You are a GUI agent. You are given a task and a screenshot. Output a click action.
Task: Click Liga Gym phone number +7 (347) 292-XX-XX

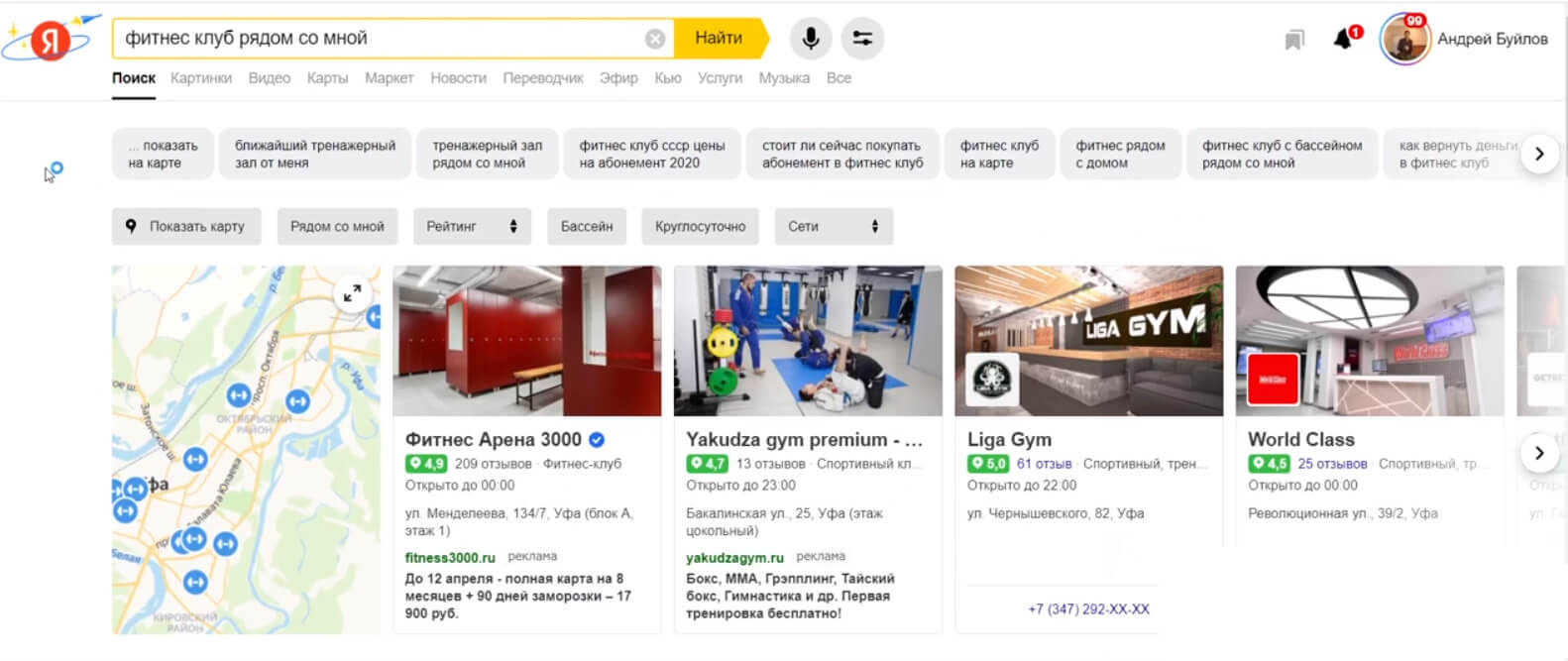pyautogui.click(x=1088, y=609)
